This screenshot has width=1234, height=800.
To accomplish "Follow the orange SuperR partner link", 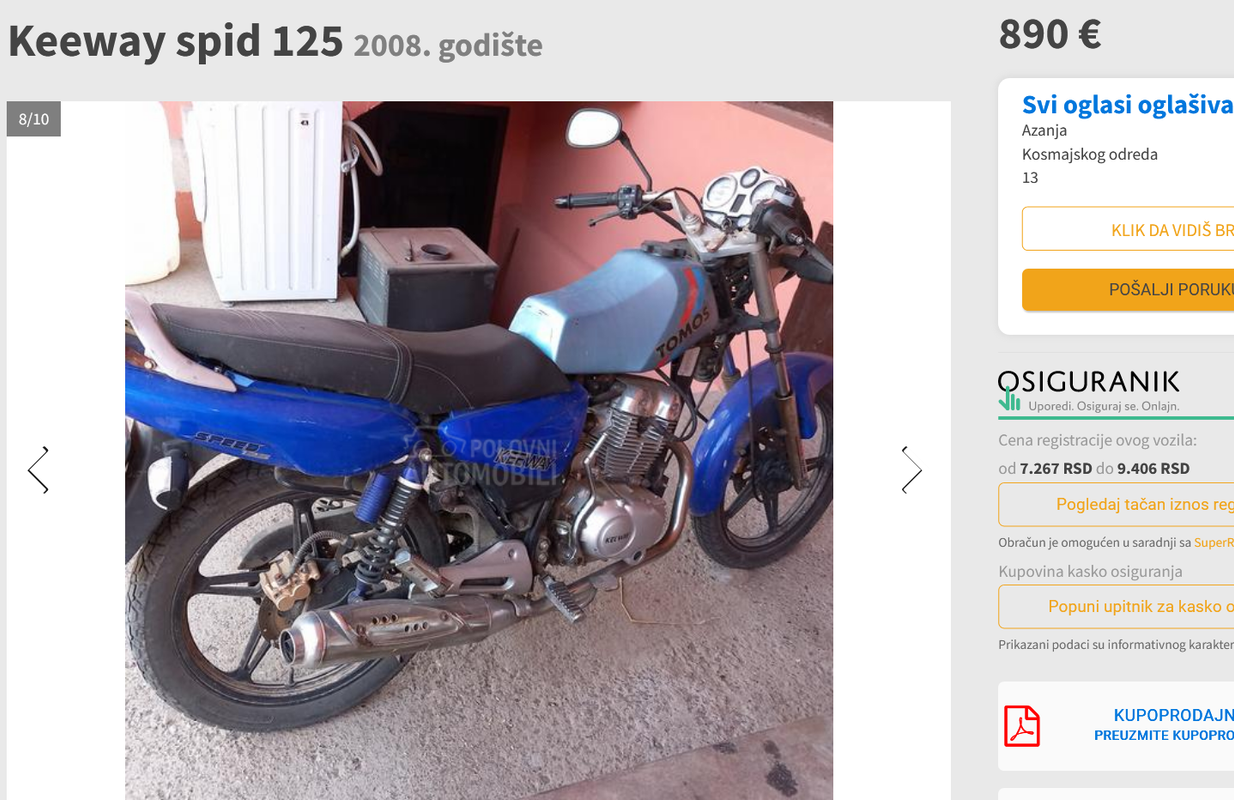I will tap(1214, 542).
